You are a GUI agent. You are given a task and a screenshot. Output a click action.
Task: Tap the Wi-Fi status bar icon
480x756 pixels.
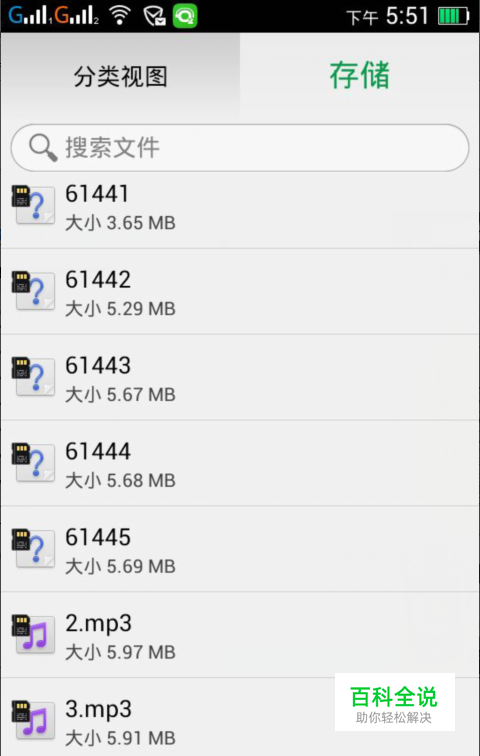(120, 15)
